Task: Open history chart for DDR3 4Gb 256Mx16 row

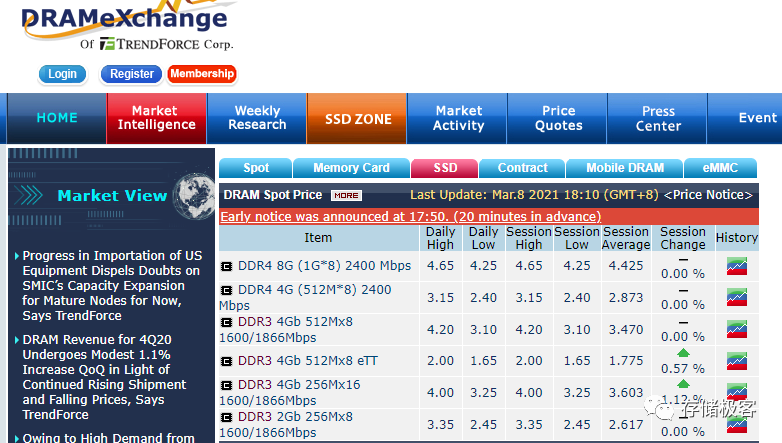Action: [x=737, y=392]
